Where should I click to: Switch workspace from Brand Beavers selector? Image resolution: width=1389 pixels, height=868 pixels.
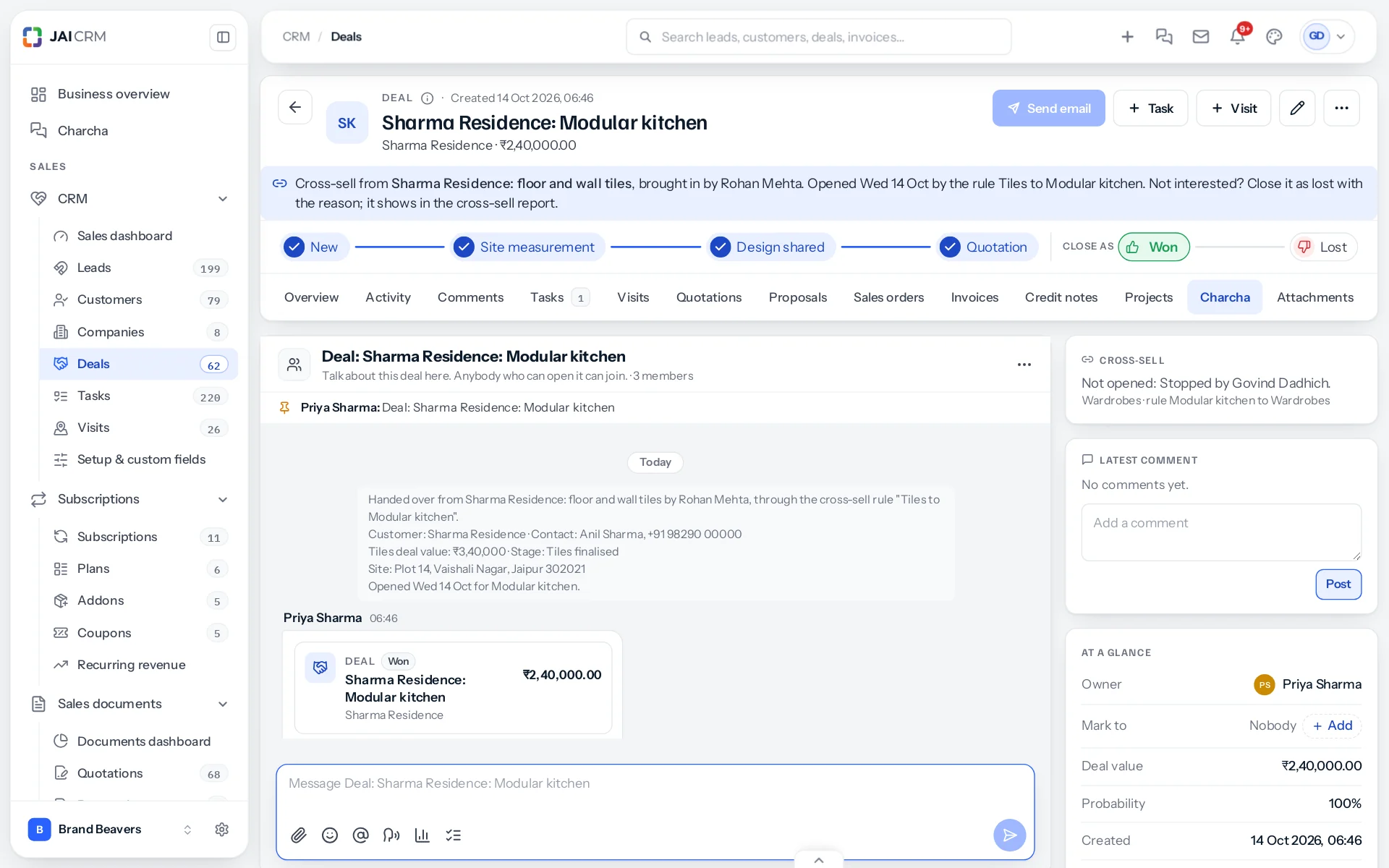pos(111,830)
